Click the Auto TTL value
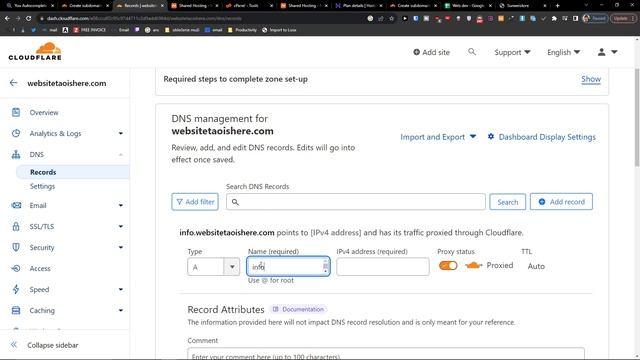The width and height of the screenshot is (640, 360). tap(536, 266)
